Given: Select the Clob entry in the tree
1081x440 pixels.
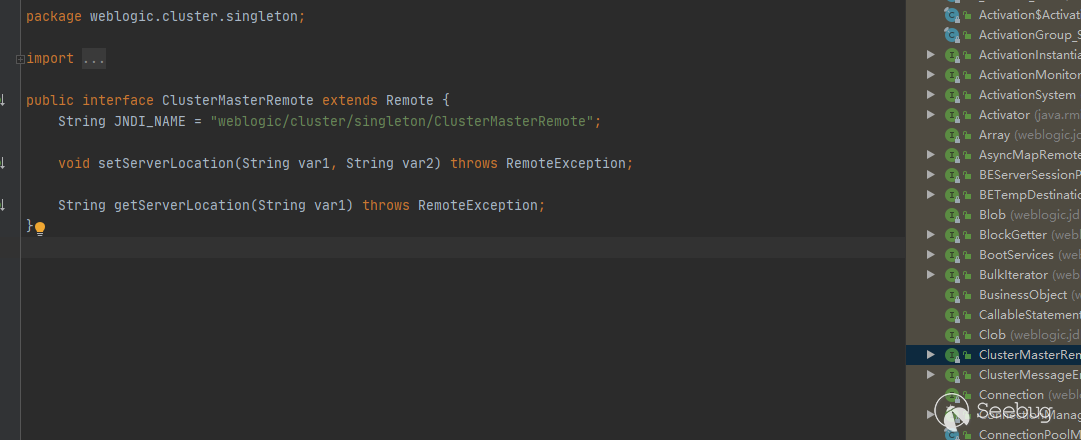Looking at the screenshot, I should pyautogui.click(x=992, y=335).
